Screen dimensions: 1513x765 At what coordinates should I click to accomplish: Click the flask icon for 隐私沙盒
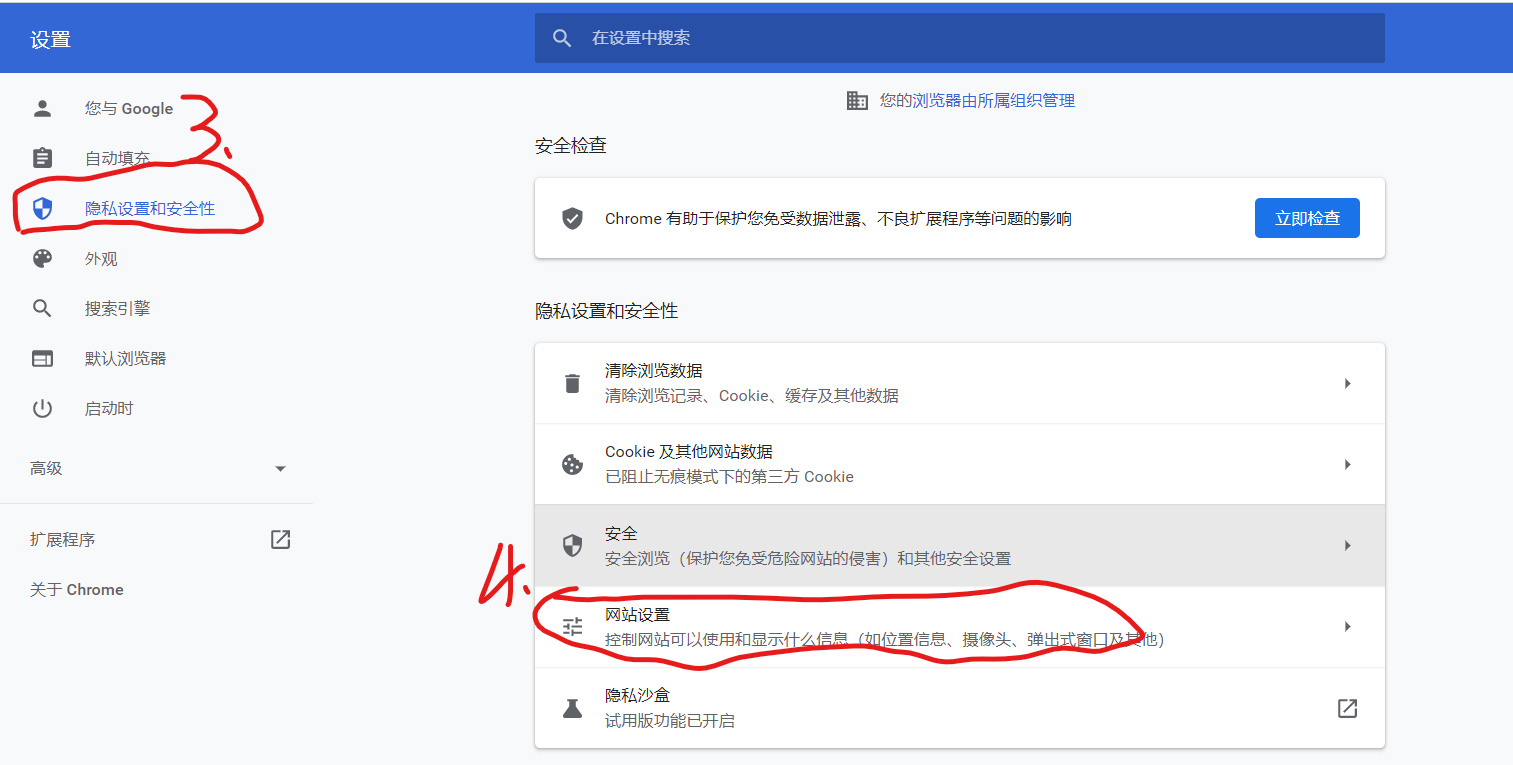pyautogui.click(x=572, y=708)
